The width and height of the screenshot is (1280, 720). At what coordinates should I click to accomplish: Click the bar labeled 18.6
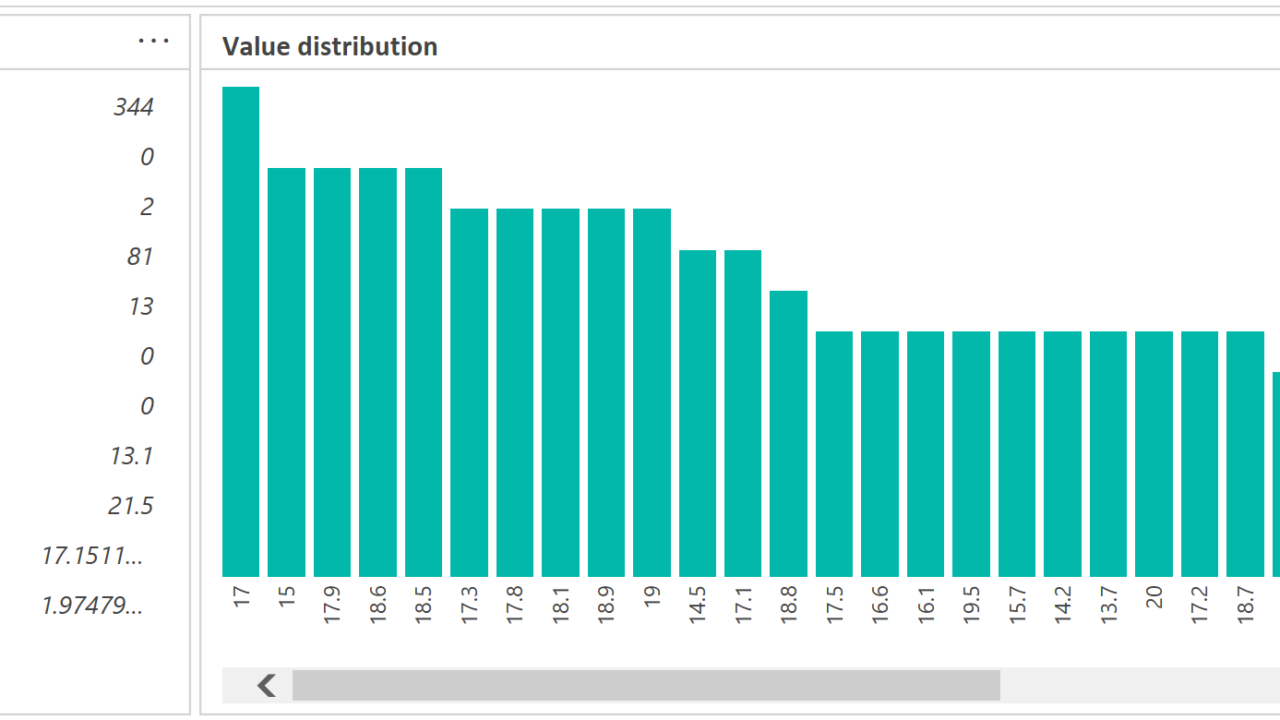(378, 372)
